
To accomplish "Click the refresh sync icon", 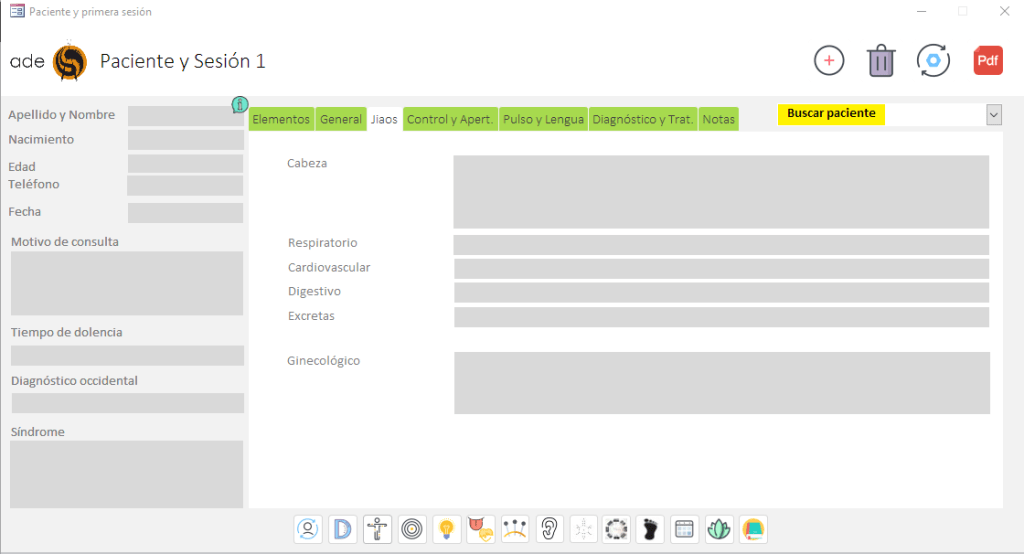I will tap(933, 61).
